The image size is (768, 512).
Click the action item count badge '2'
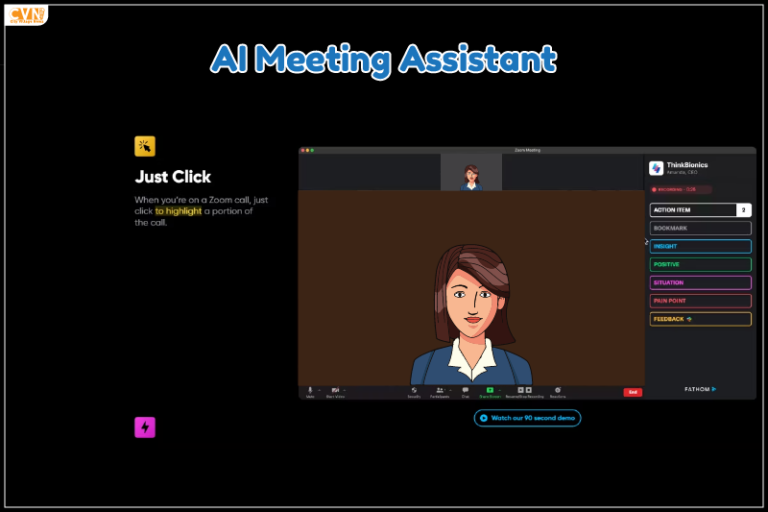[x=744, y=210]
